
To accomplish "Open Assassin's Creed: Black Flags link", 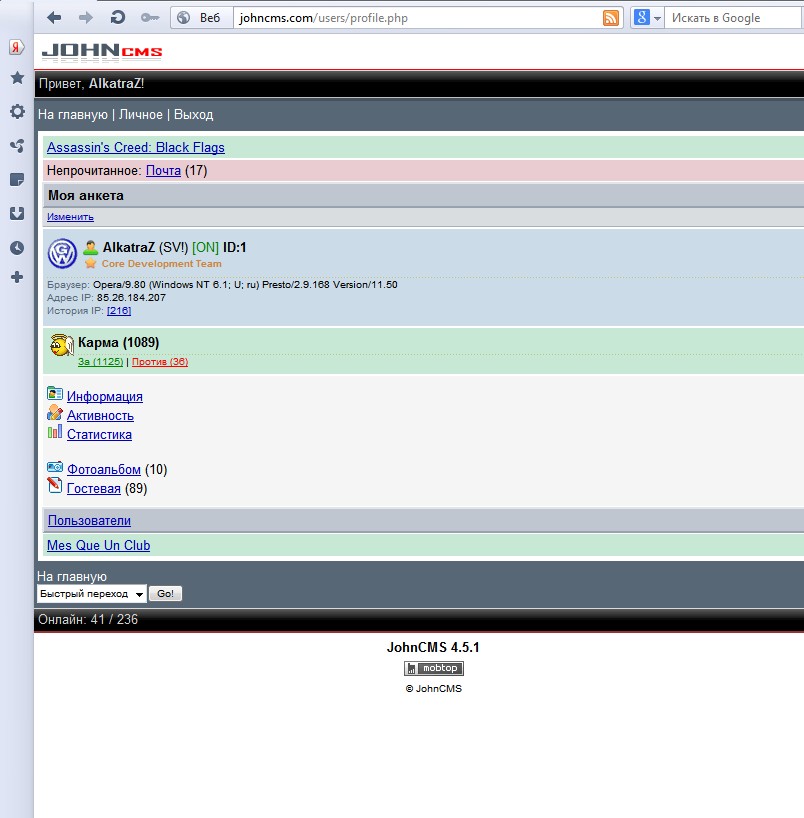I will click(136, 148).
